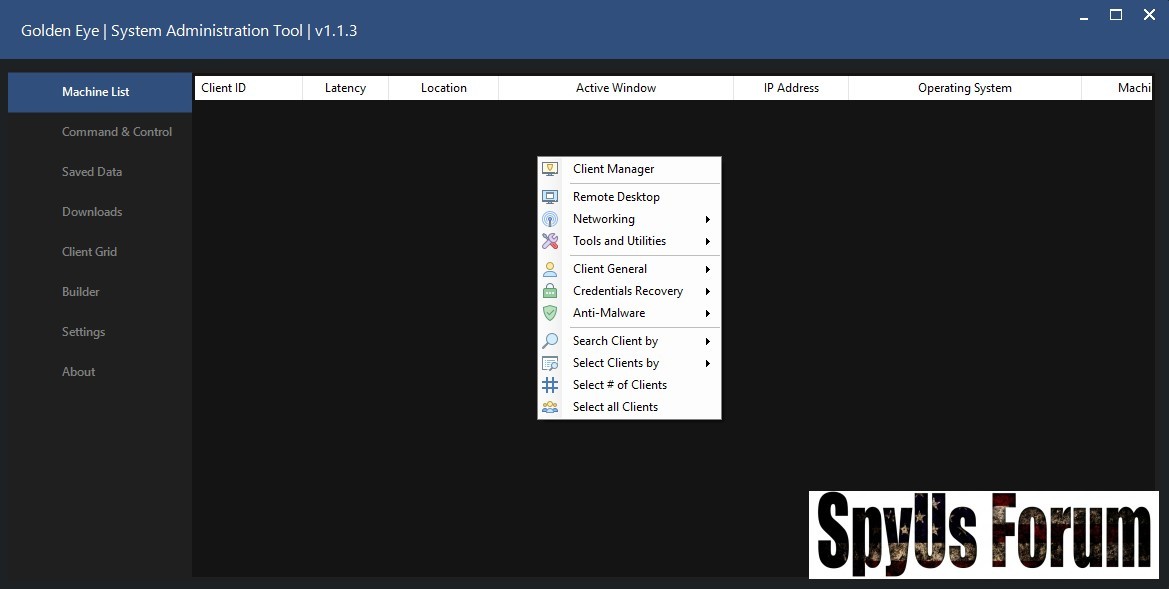Click the Client Manager icon in the context menu
1169x589 pixels.
[550, 169]
